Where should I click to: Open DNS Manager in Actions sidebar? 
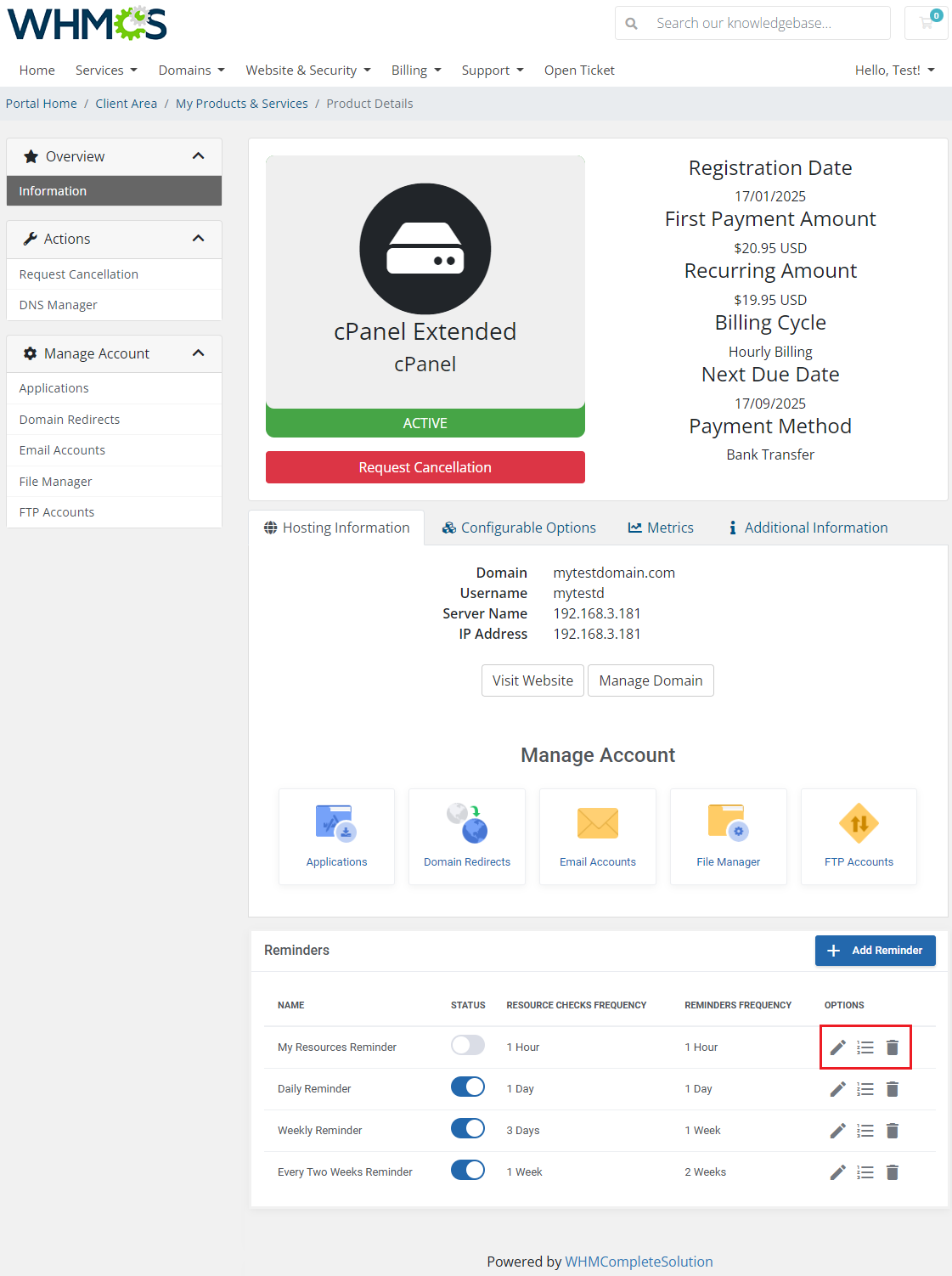(114, 305)
